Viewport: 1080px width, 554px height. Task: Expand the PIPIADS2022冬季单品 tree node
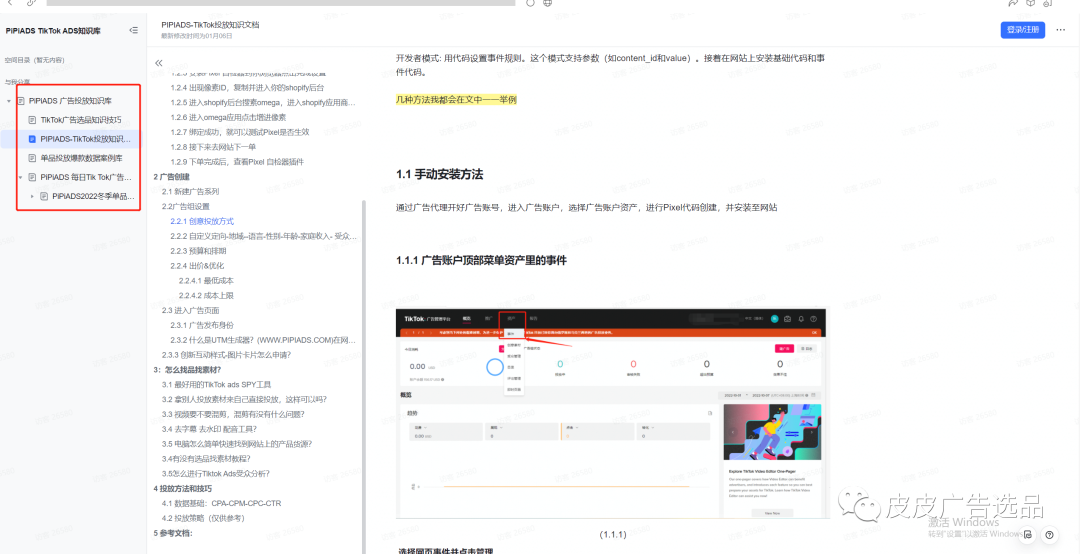(x=32, y=196)
